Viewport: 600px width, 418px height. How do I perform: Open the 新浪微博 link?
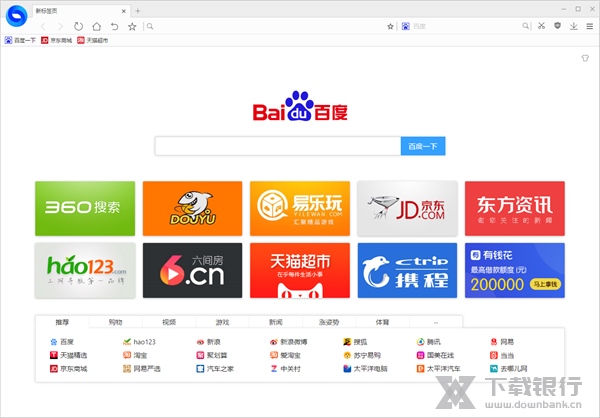pos(292,342)
